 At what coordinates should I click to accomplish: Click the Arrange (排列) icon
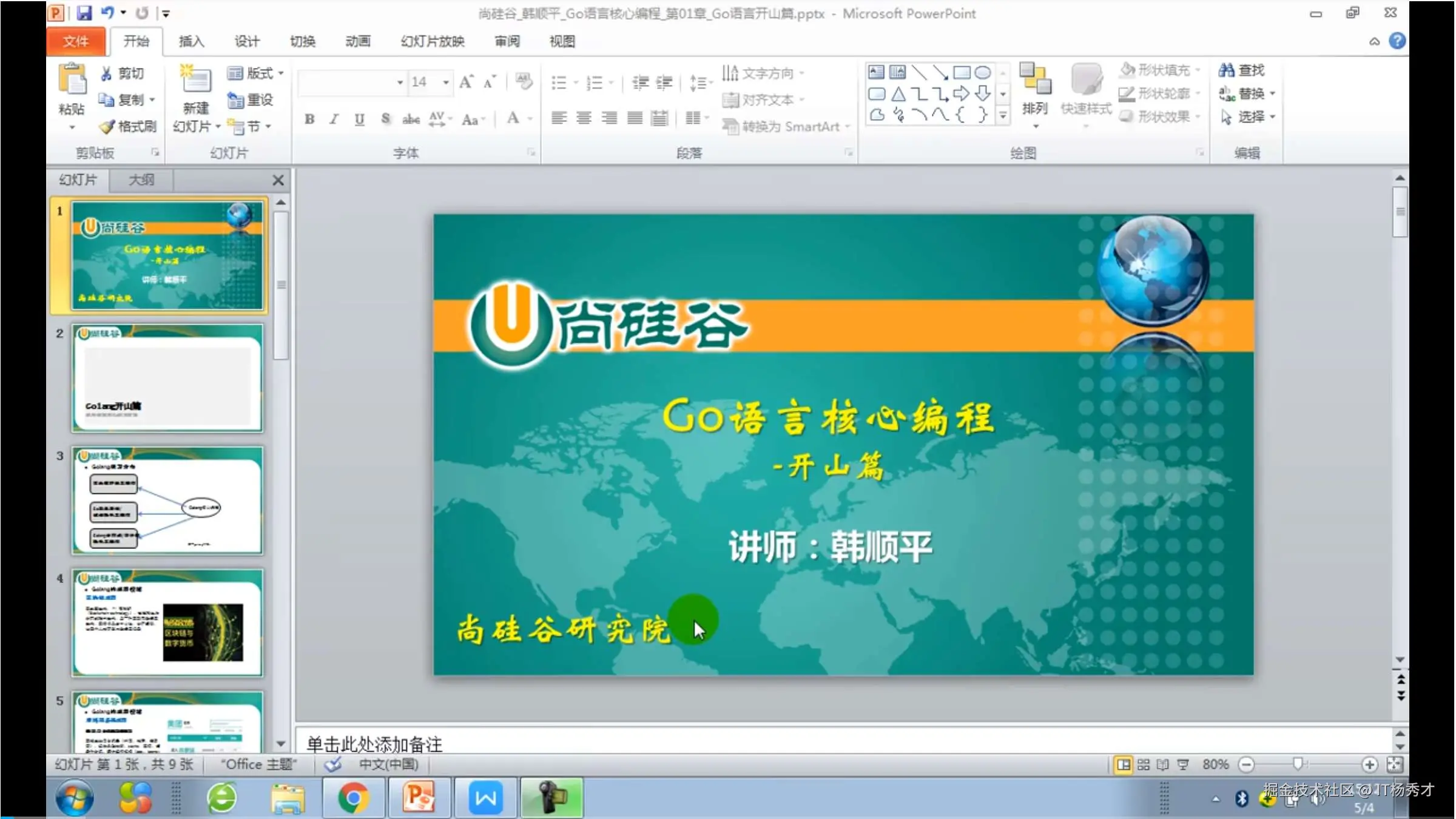(x=1035, y=79)
